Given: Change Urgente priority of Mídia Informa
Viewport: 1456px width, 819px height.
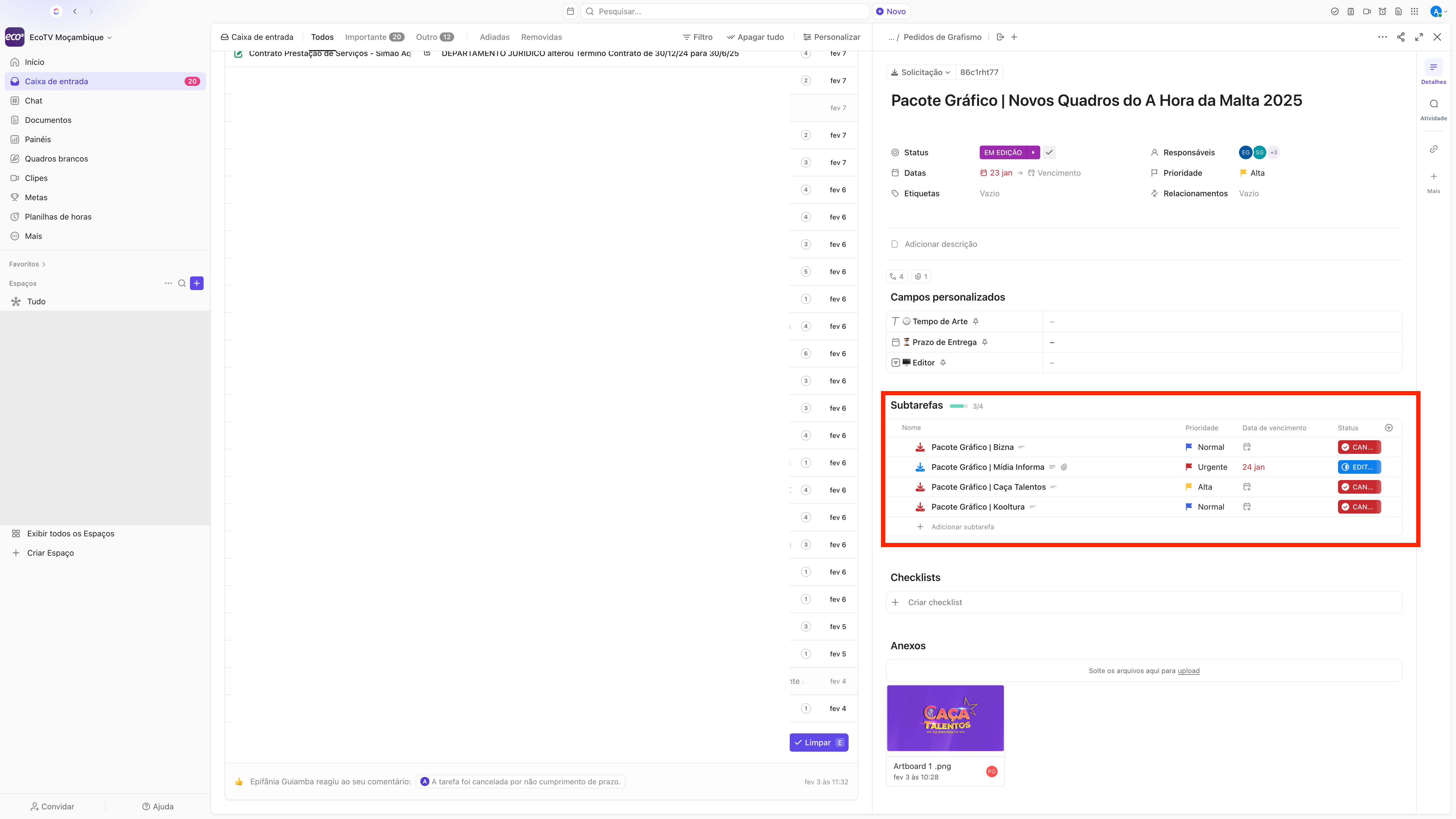Looking at the screenshot, I should pyautogui.click(x=1206, y=467).
